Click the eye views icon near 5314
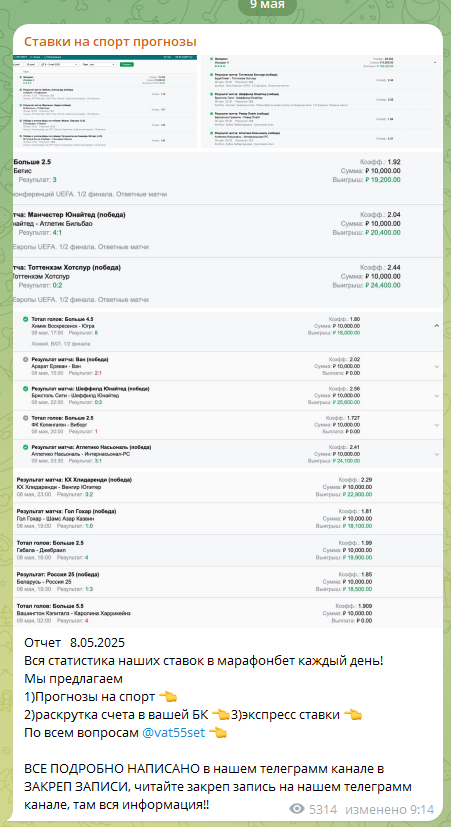 tap(297, 810)
